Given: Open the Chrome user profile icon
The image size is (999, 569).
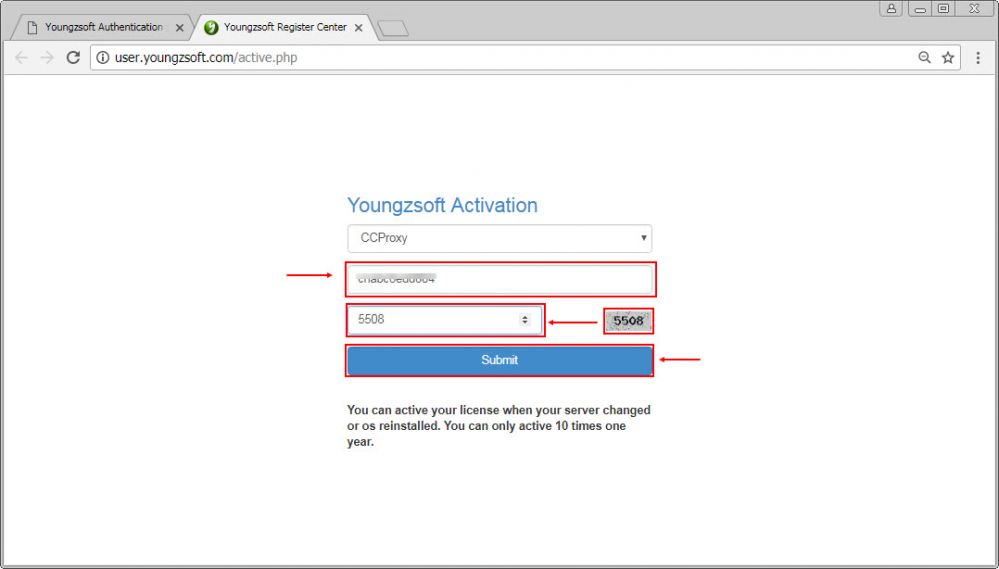Looking at the screenshot, I should (891, 8).
